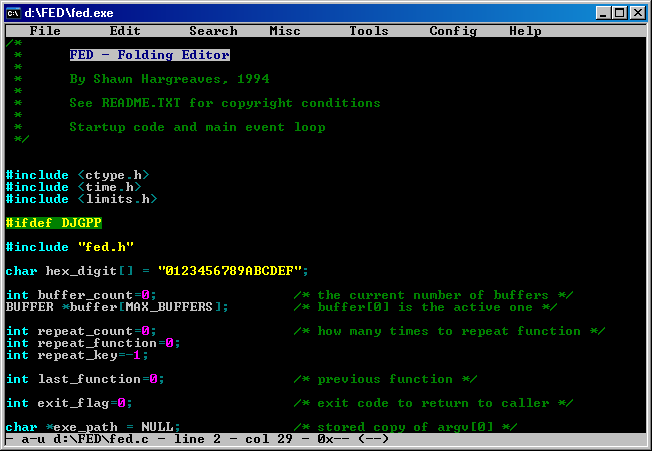The height and width of the screenshot is (451, 652).
Task: Select the highlighted "#ifdef DJGPP" line
Action: (x=53, y=223)
